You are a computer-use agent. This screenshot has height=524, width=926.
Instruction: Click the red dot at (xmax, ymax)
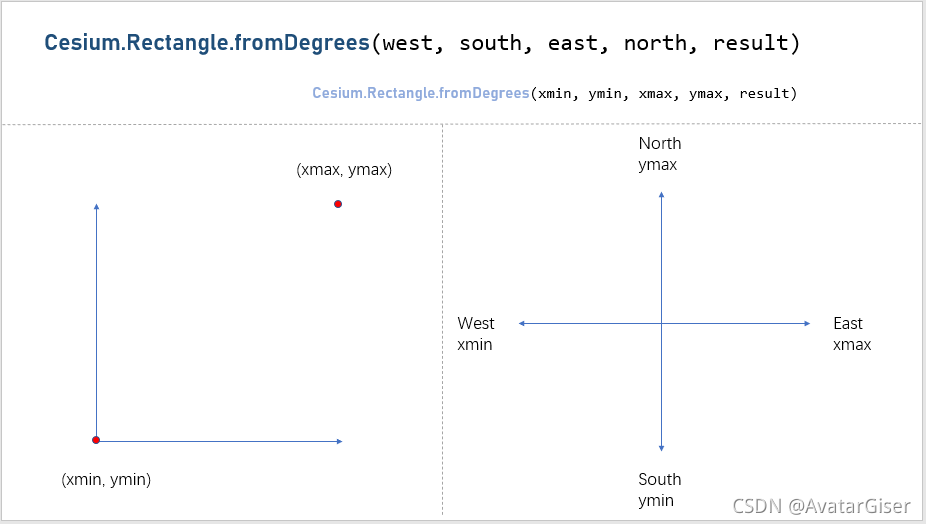pyautogui.click(x=338, y=204)
